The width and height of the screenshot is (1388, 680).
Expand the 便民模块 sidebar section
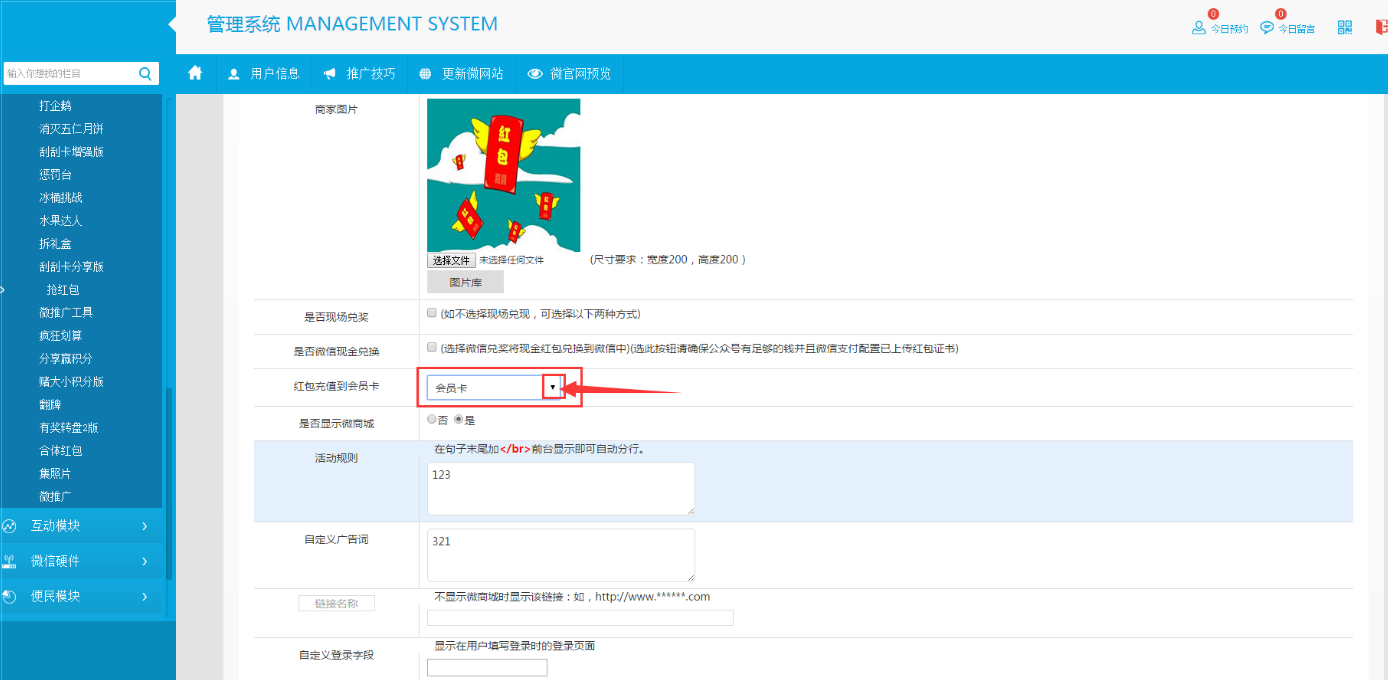click(x=144, y=596)
